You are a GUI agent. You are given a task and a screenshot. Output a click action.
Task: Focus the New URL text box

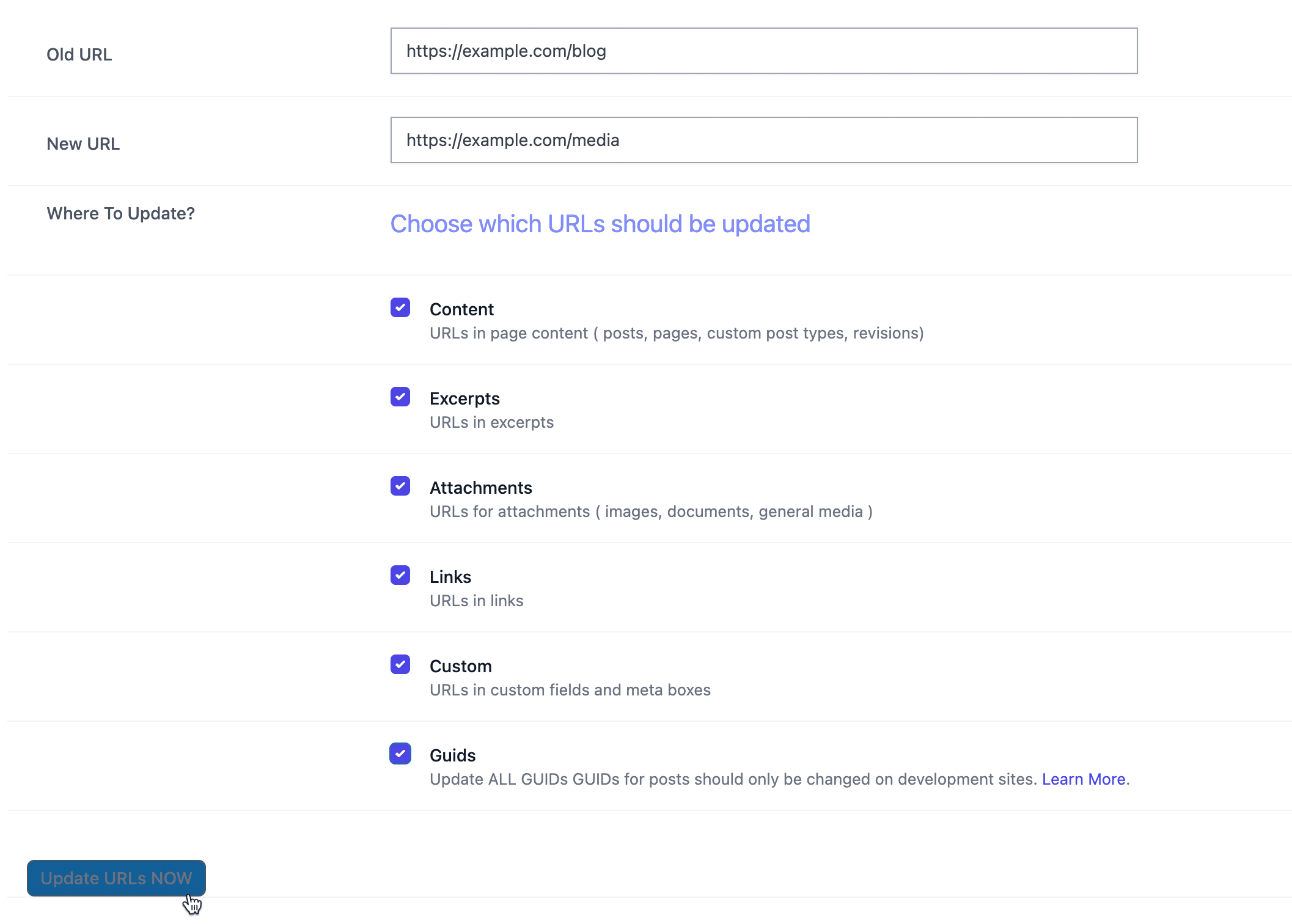click(x=764, y=140)
